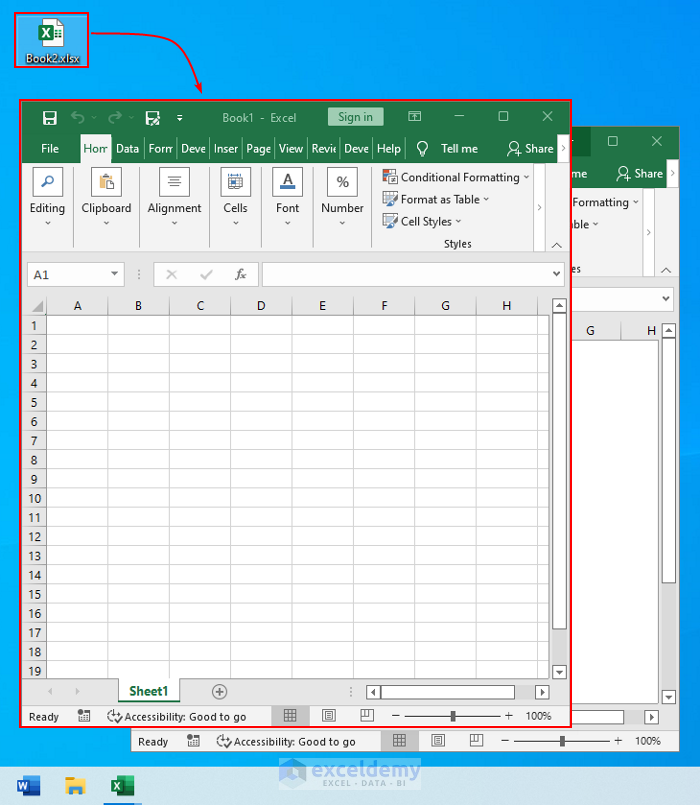Open Conditional Formatting dropdown in Book1

coord(456,177)
